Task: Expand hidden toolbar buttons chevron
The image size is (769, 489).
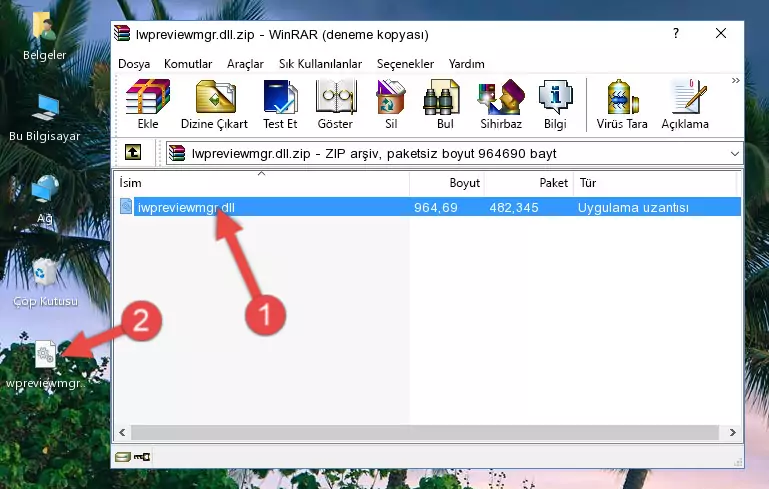Action: point(735,81)
